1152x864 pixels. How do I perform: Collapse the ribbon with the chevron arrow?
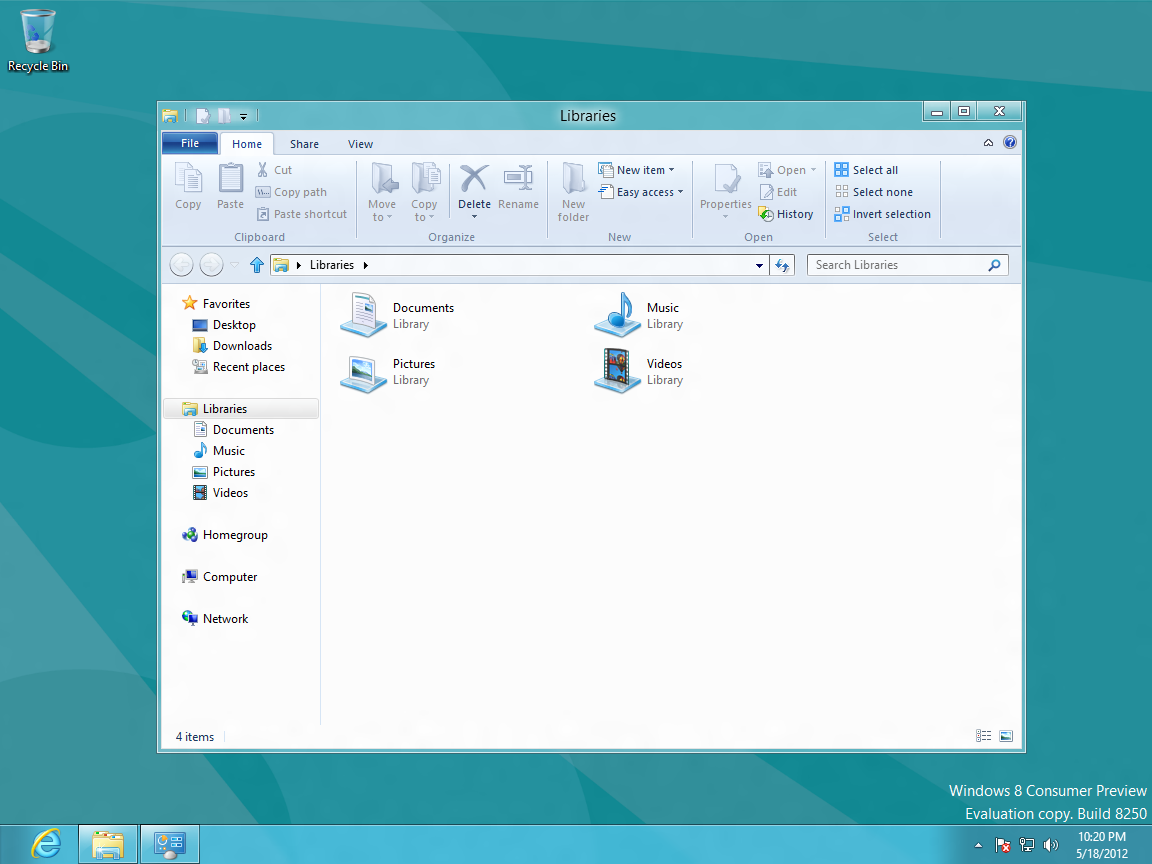989,143
